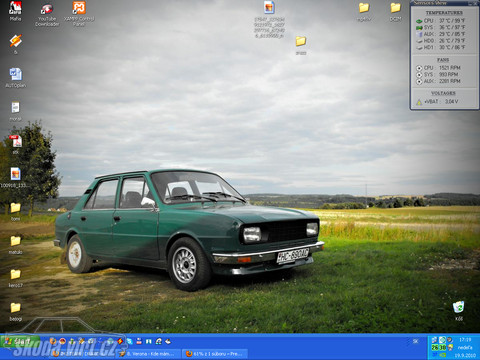Click the SK keyboard language indicator
The width and height of the screenshot is (480, 360).
415,341
